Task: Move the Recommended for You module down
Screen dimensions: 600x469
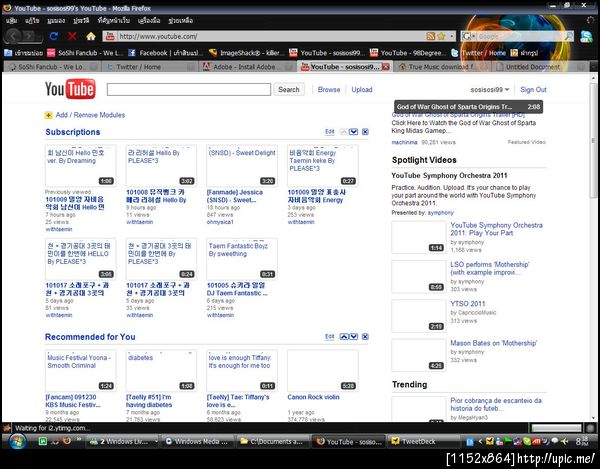Action: 354,337
